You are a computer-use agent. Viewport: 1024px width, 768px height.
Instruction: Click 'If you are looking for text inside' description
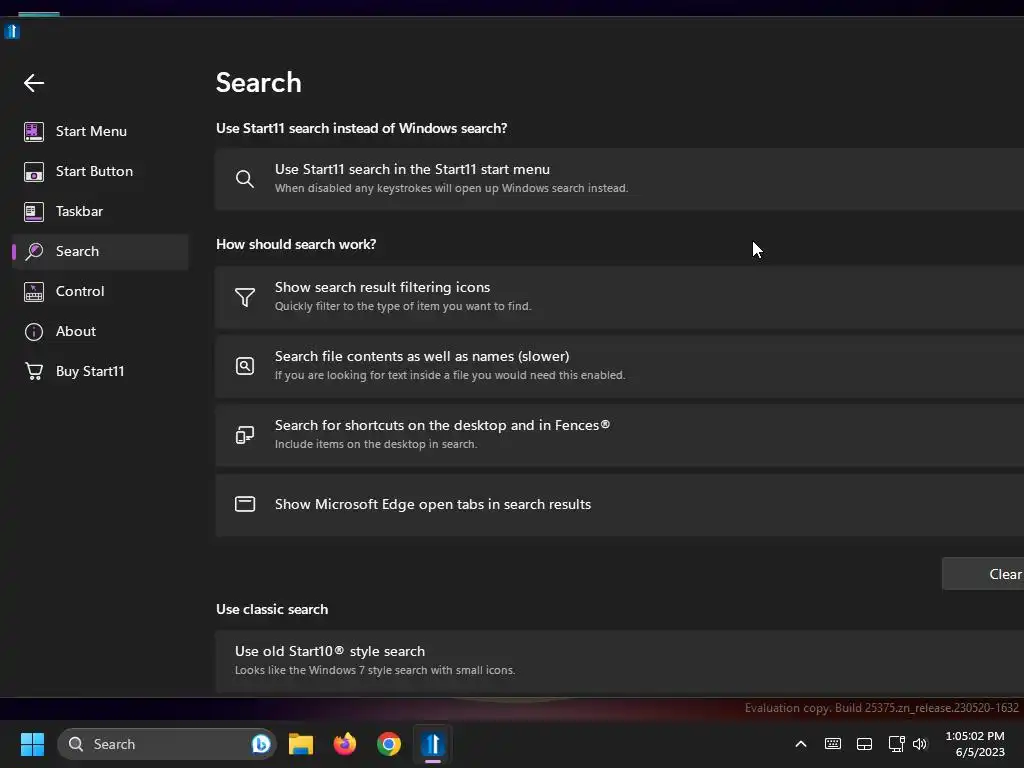coord(450,376)
